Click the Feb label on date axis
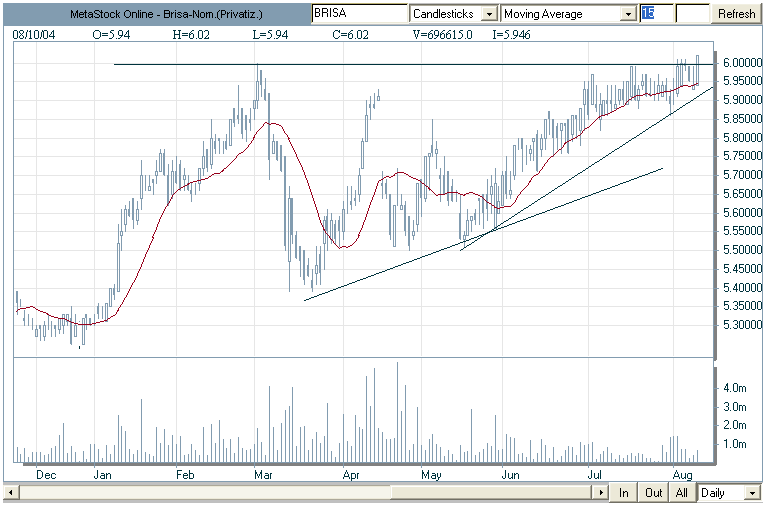 pyautogui.click(x=185, y=474)
